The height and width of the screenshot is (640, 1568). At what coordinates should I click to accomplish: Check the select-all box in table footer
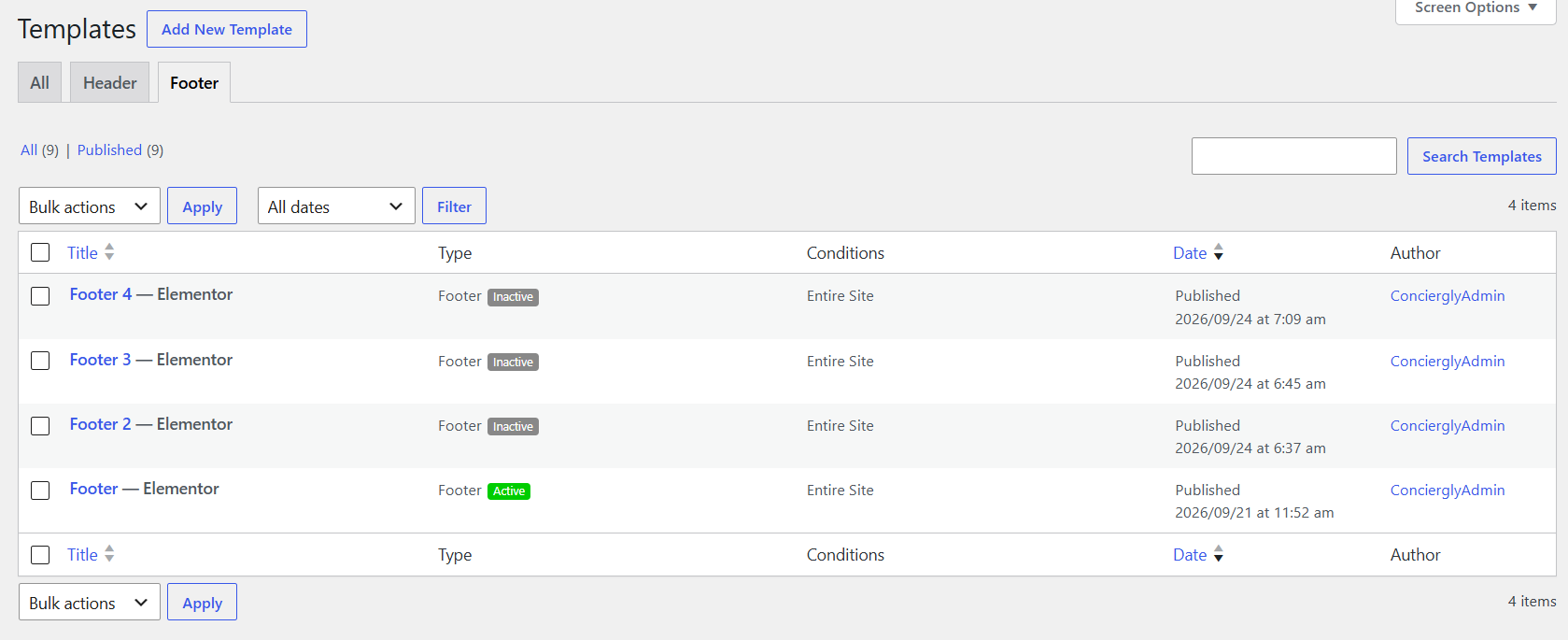(40, 555)
